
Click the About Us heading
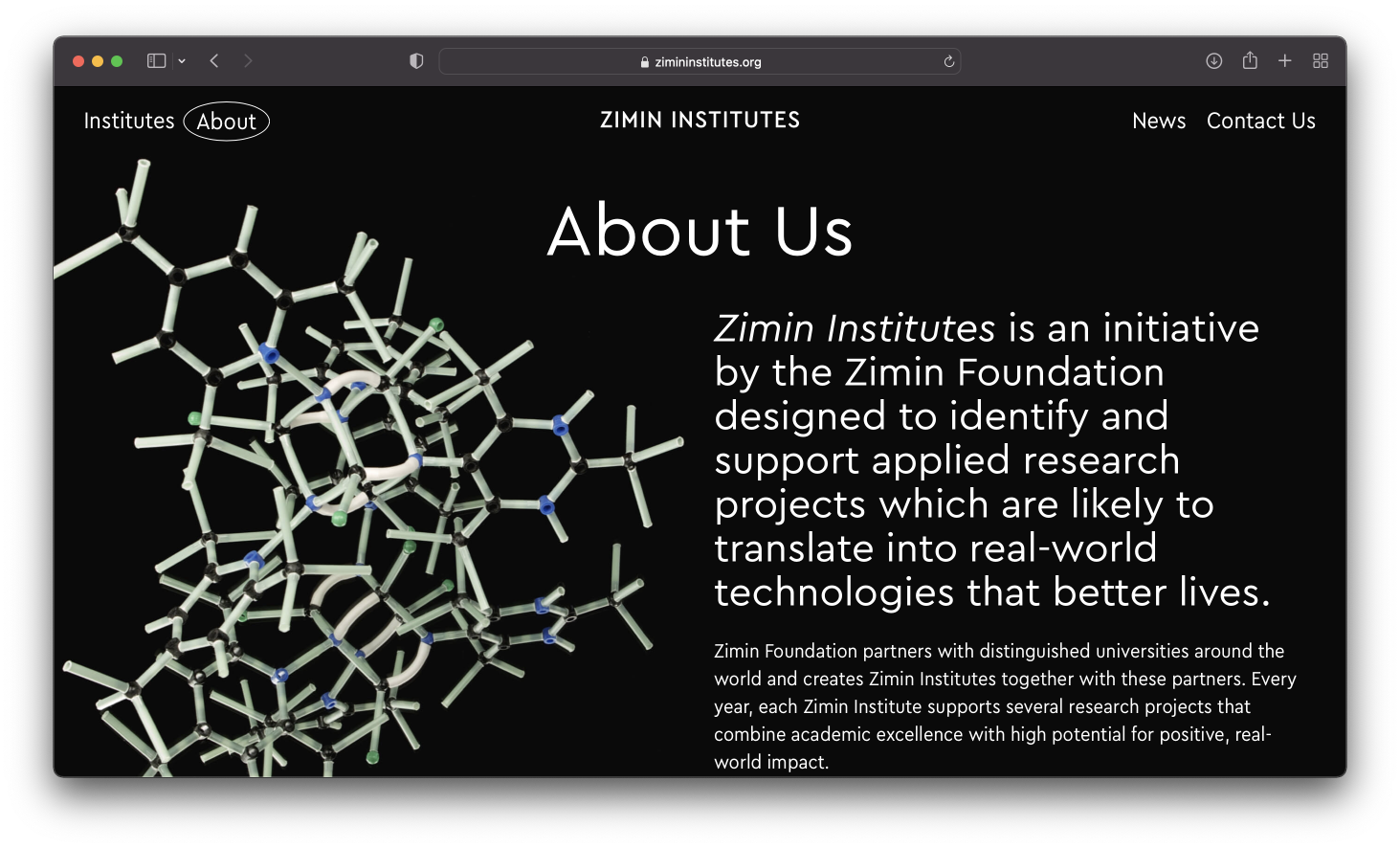[x=700, y=231]
